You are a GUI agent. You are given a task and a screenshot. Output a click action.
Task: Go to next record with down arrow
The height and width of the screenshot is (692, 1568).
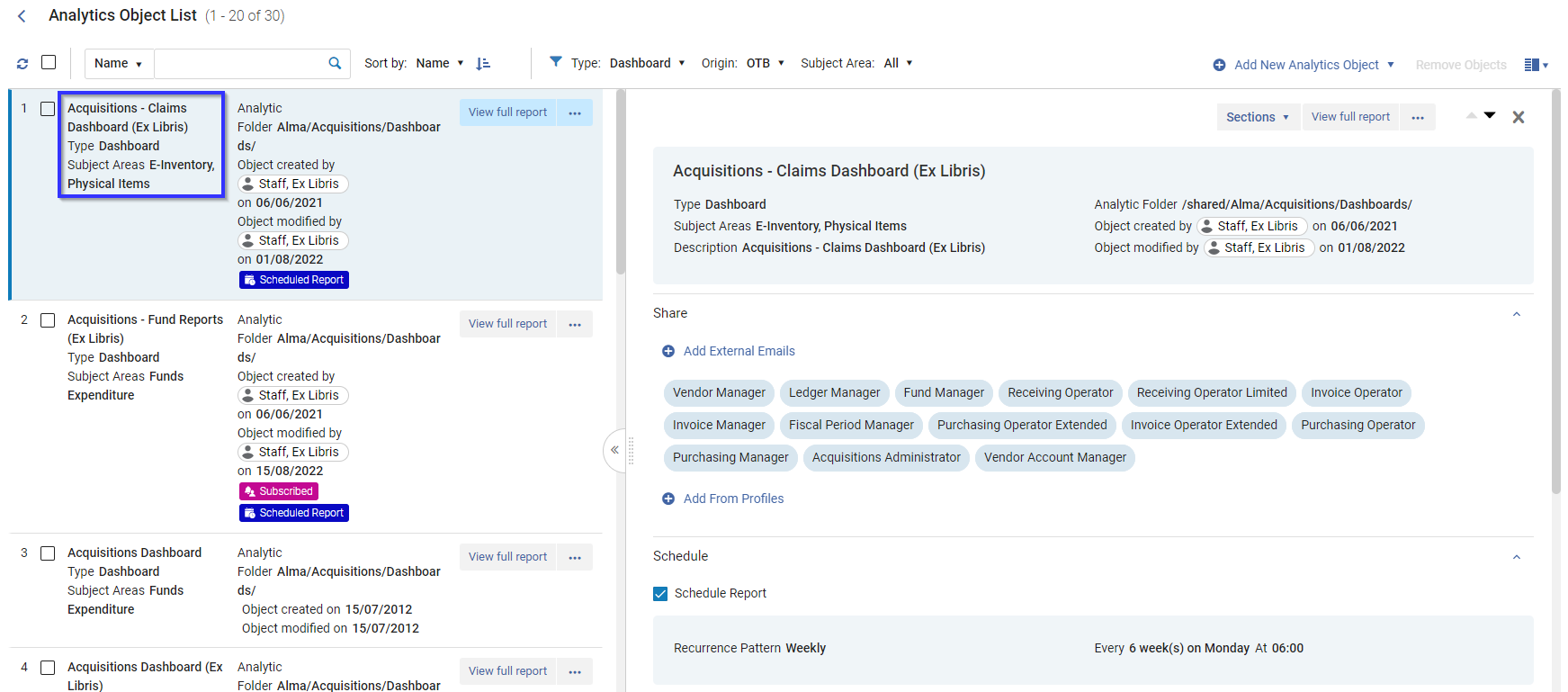[1490, 115]
